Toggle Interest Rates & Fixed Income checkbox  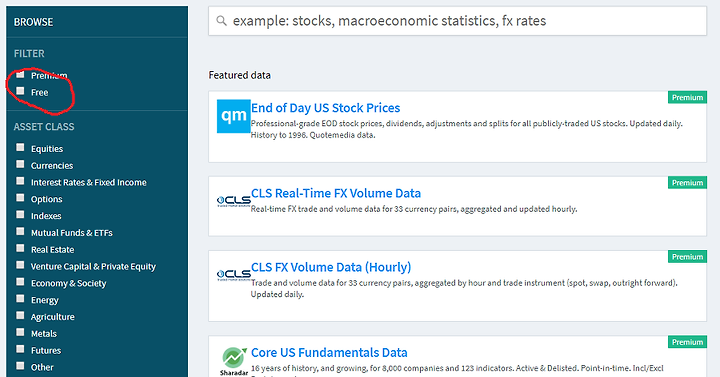[20, 181]
